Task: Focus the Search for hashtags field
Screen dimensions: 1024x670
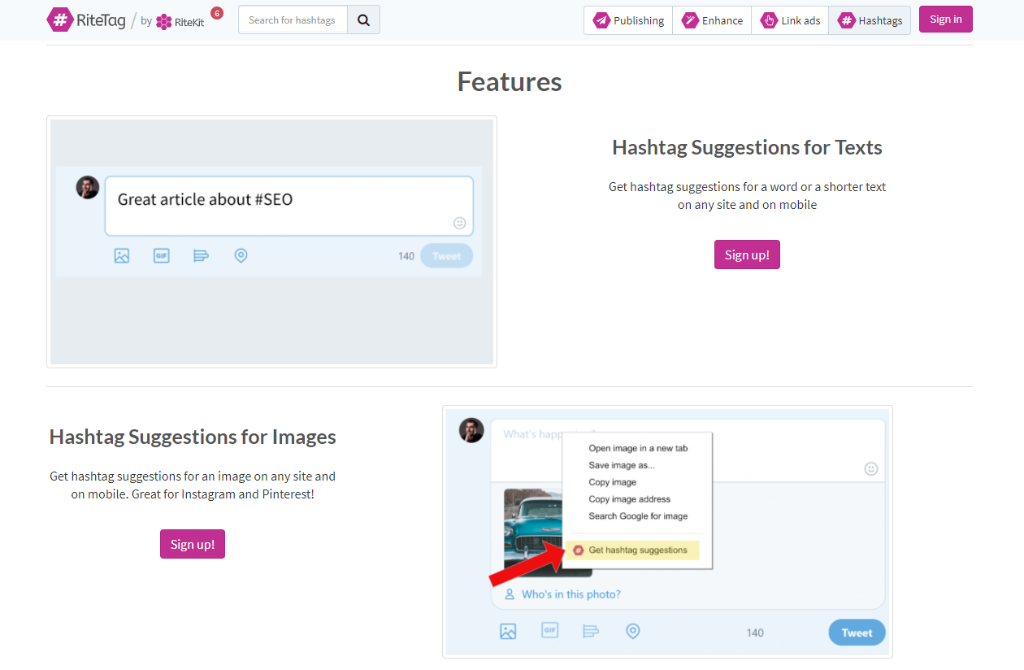Action: pos(293,20)
